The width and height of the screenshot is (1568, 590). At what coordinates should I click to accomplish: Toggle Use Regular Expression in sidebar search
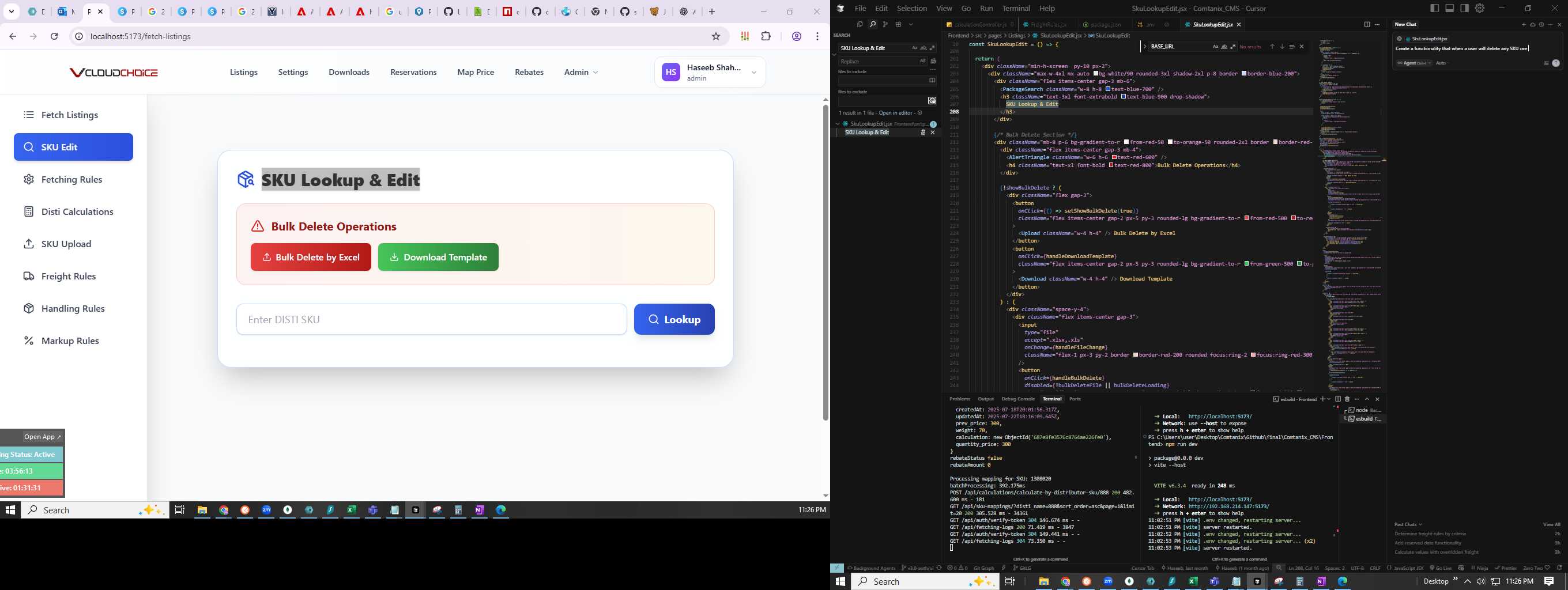(933, 48)
